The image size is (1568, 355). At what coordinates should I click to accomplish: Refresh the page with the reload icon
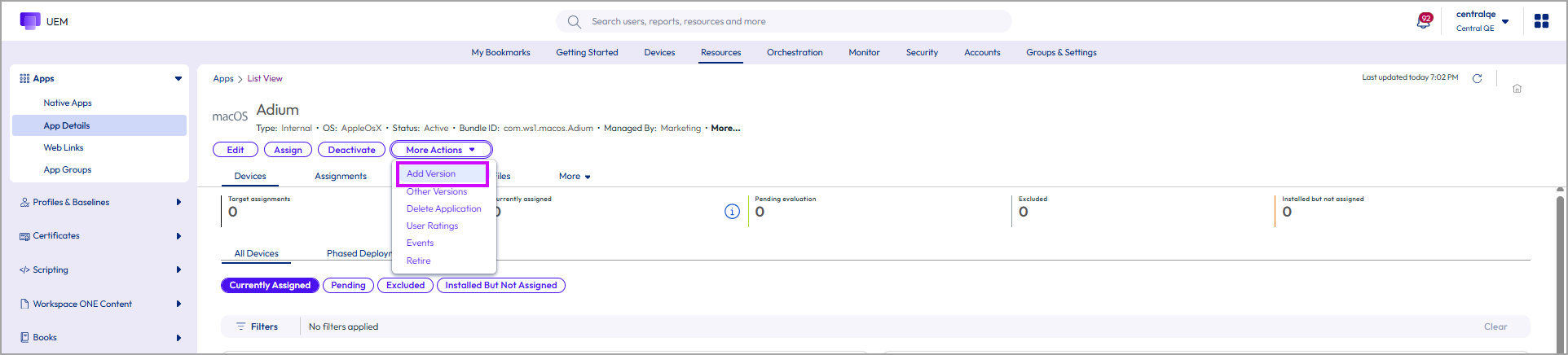click(x=1477, y=78)
